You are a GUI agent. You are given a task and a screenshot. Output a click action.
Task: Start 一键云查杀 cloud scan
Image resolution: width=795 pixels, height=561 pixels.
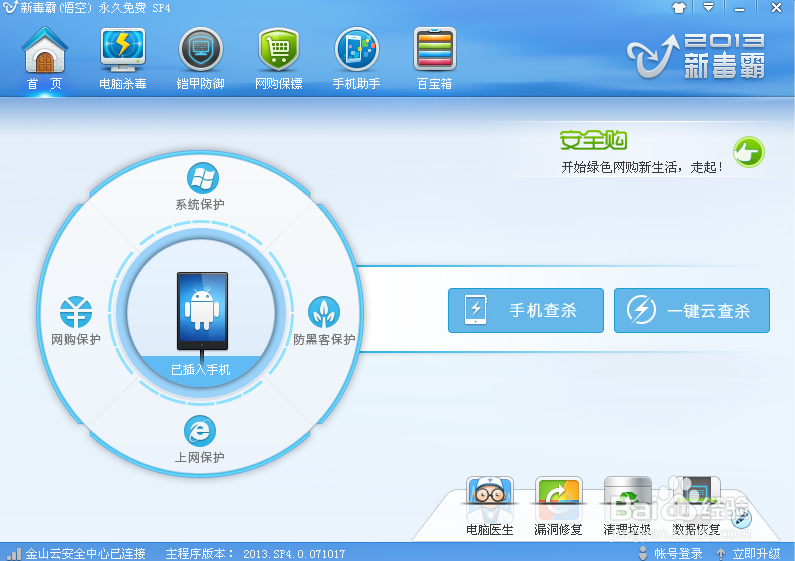click(x=692, y=310)
